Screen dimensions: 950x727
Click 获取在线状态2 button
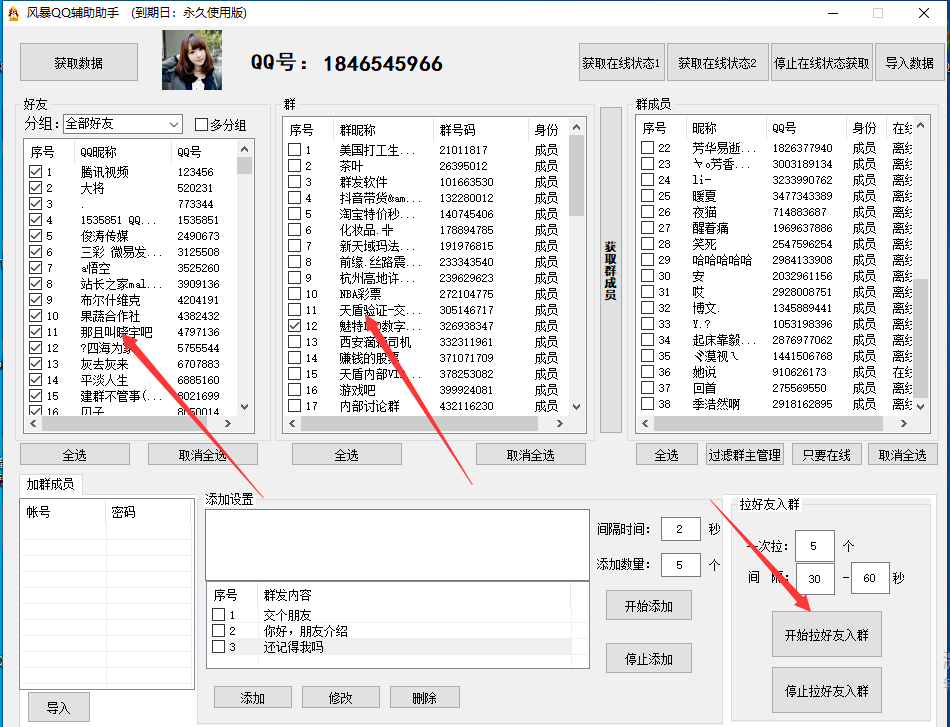pos(717,62)
